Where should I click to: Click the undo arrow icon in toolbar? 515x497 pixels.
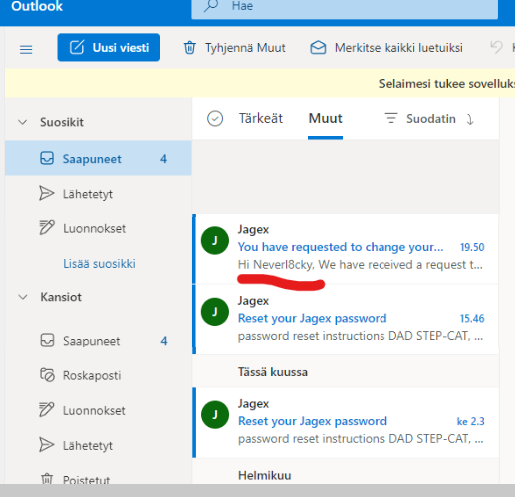coord(496,47)
